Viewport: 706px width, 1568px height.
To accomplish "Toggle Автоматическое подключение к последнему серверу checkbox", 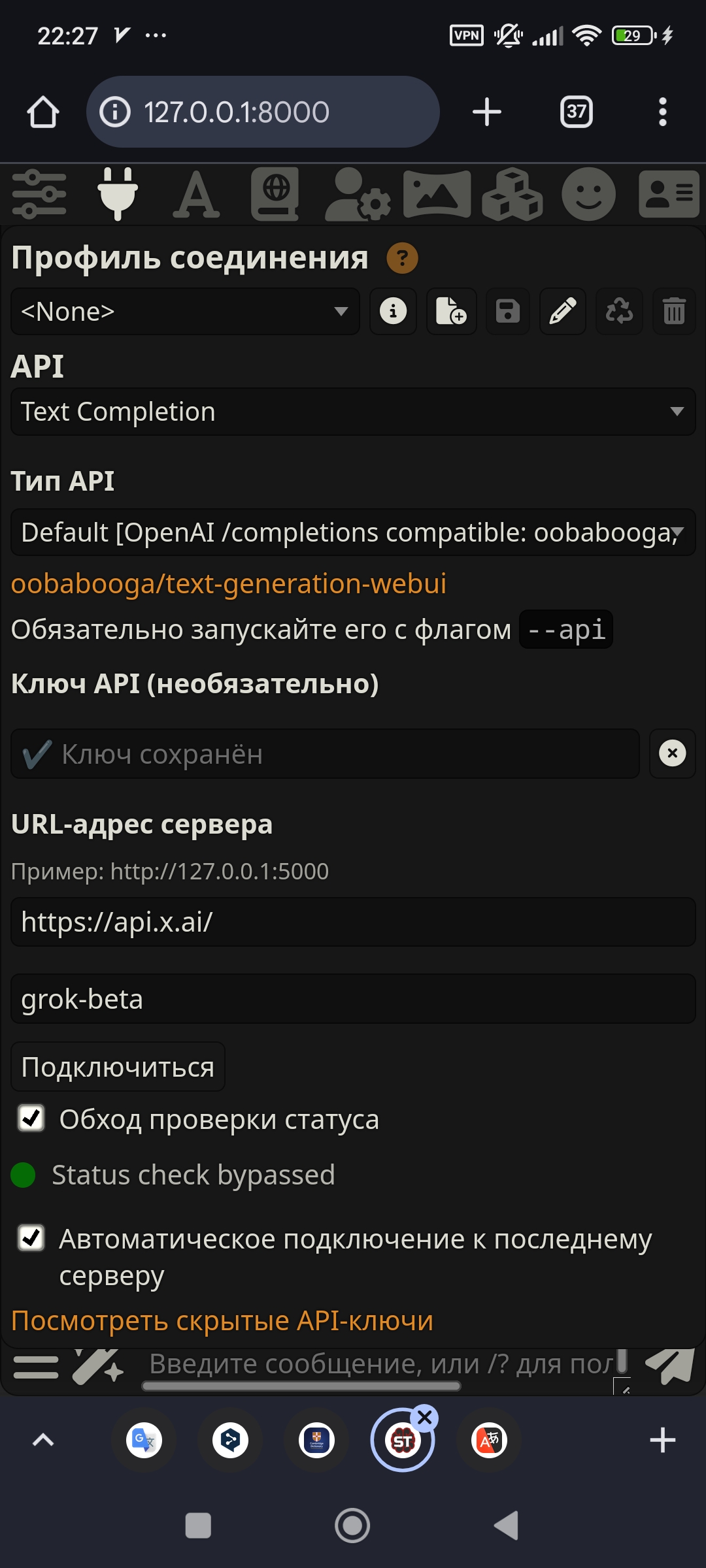I will coord(31,1238).
